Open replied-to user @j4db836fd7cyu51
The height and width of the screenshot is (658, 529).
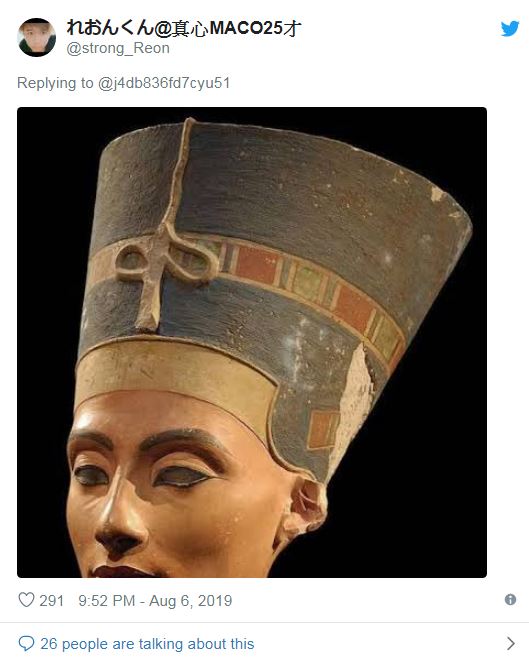coord(164,83)
